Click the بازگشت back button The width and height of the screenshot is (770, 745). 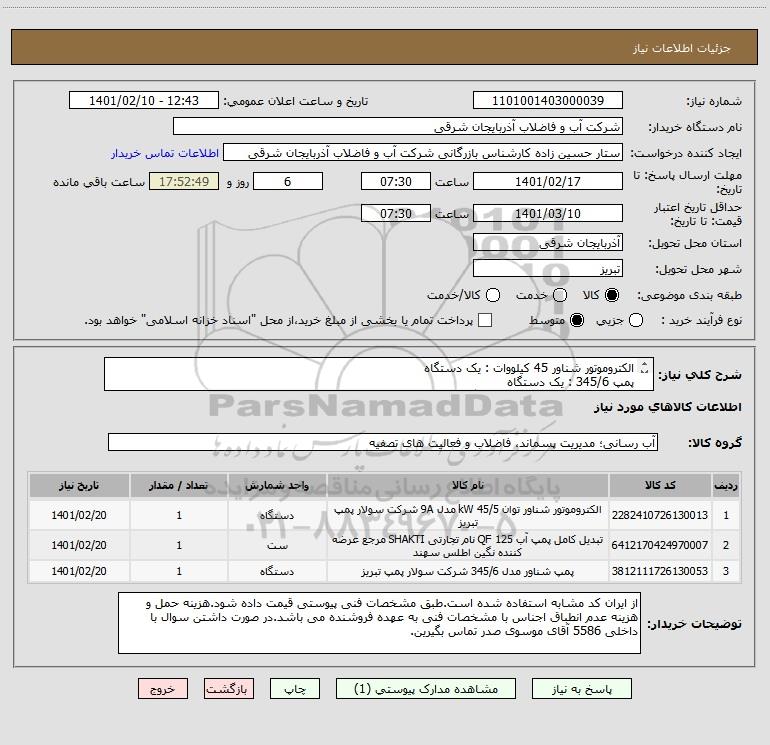pos(229,689)
